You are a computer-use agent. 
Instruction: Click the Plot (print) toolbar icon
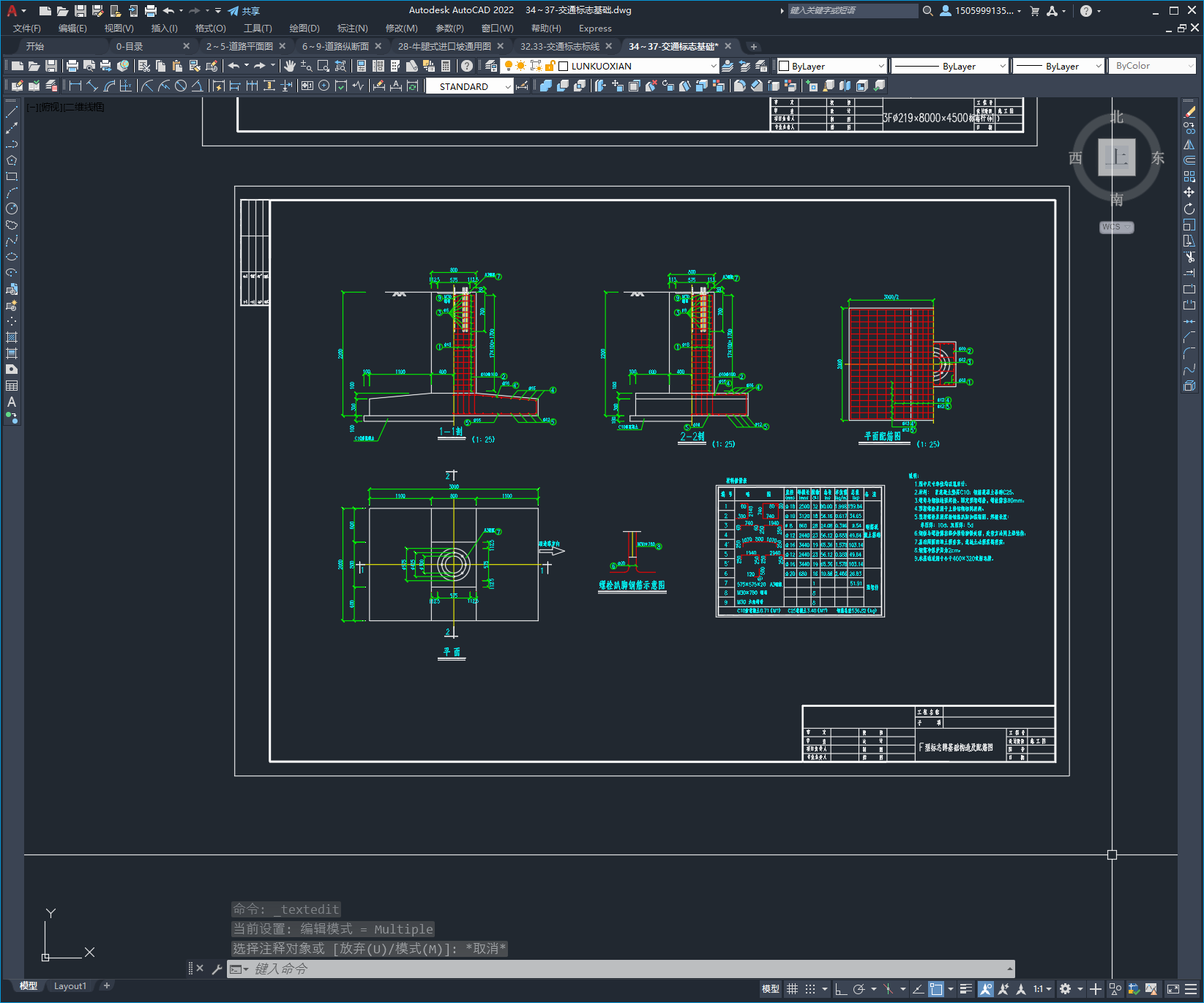coord(72,66)
